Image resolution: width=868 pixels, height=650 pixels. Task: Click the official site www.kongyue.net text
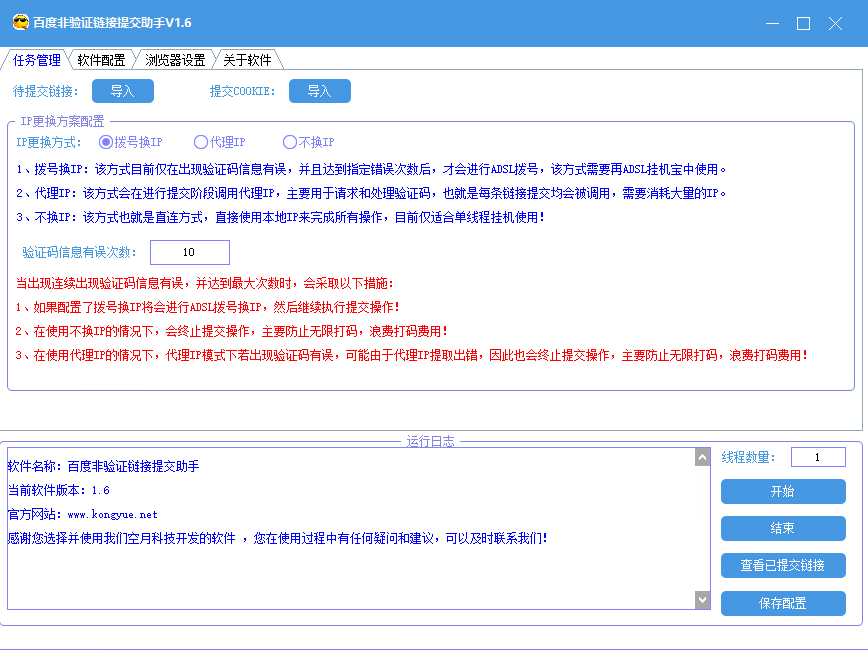click(x=112, y=514)
